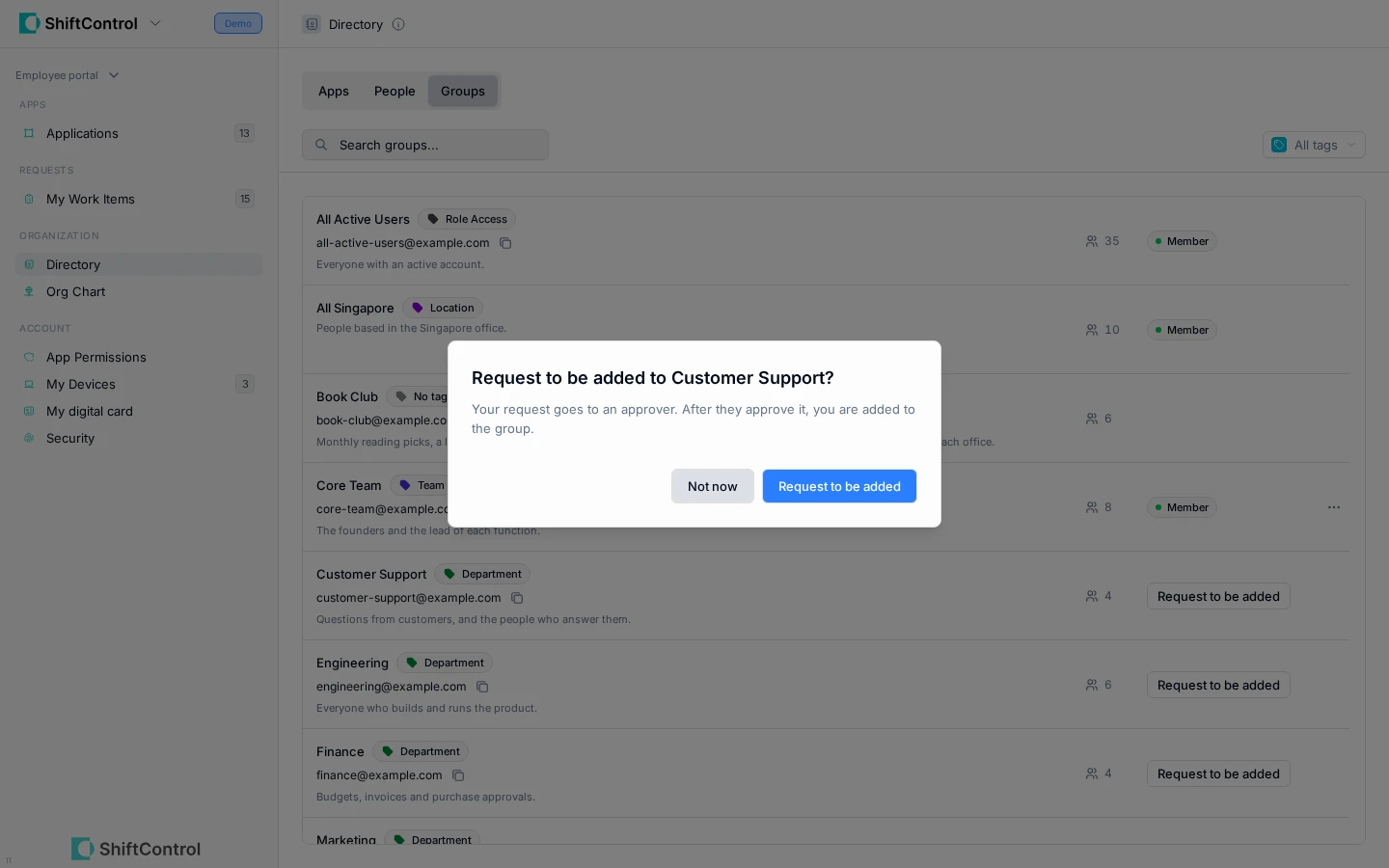Open Core Team more options menu

click(x=1334, y=507)
